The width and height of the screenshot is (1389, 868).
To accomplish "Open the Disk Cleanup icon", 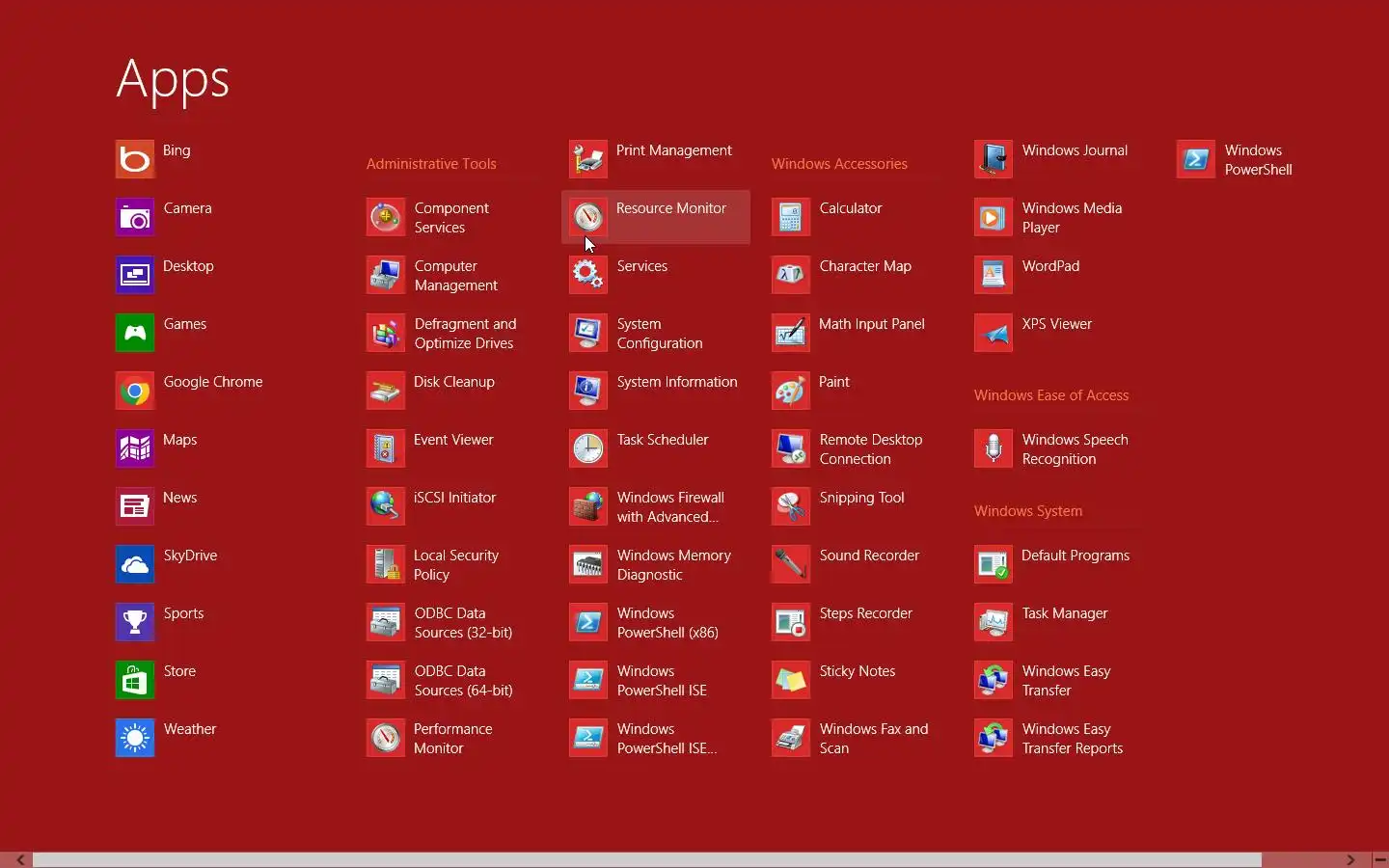I will pos(386,391).
